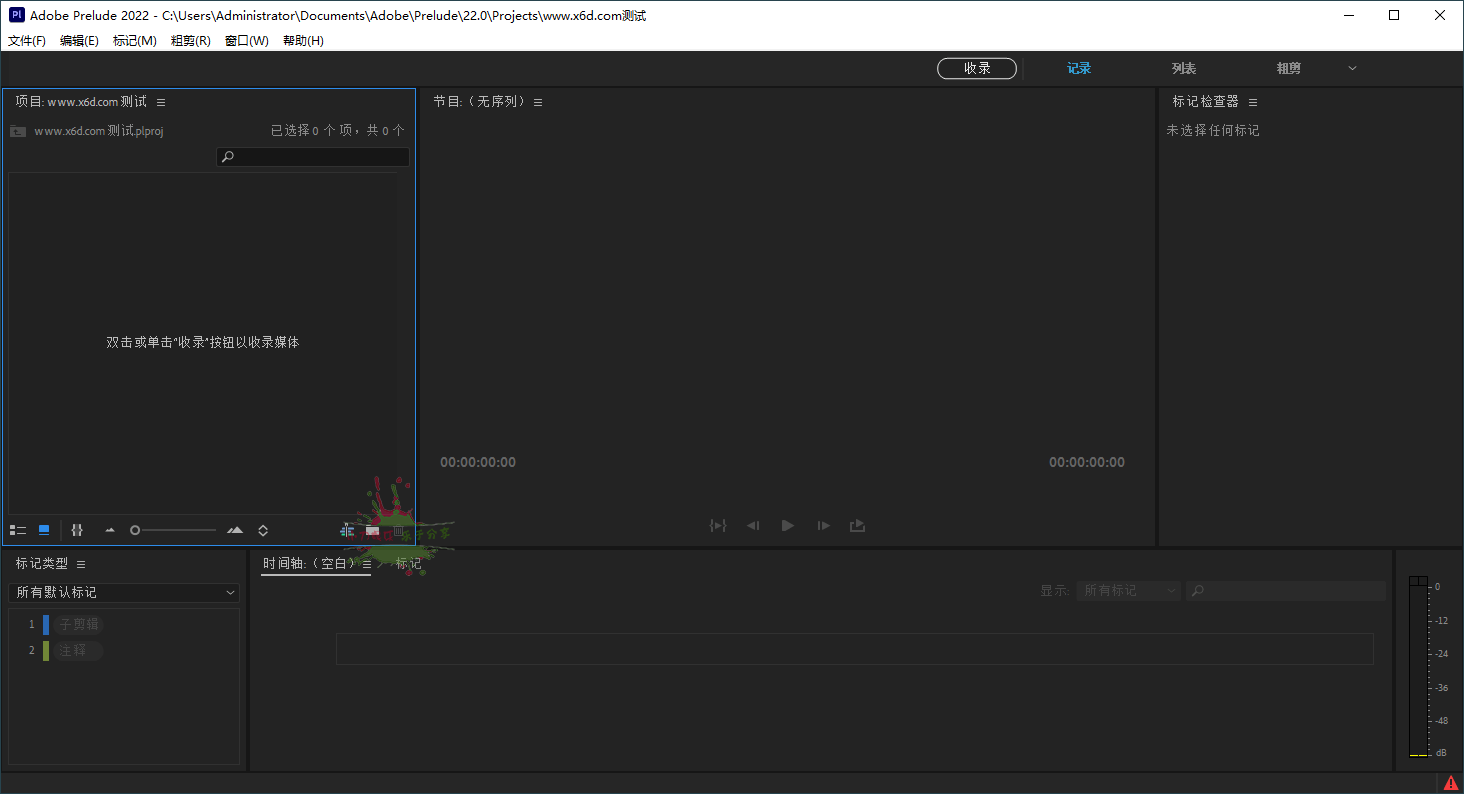Screen dimensions: 1464x794
Task: Open the 文件 menu
Action: pyautogui.click(x=26, y=40)
